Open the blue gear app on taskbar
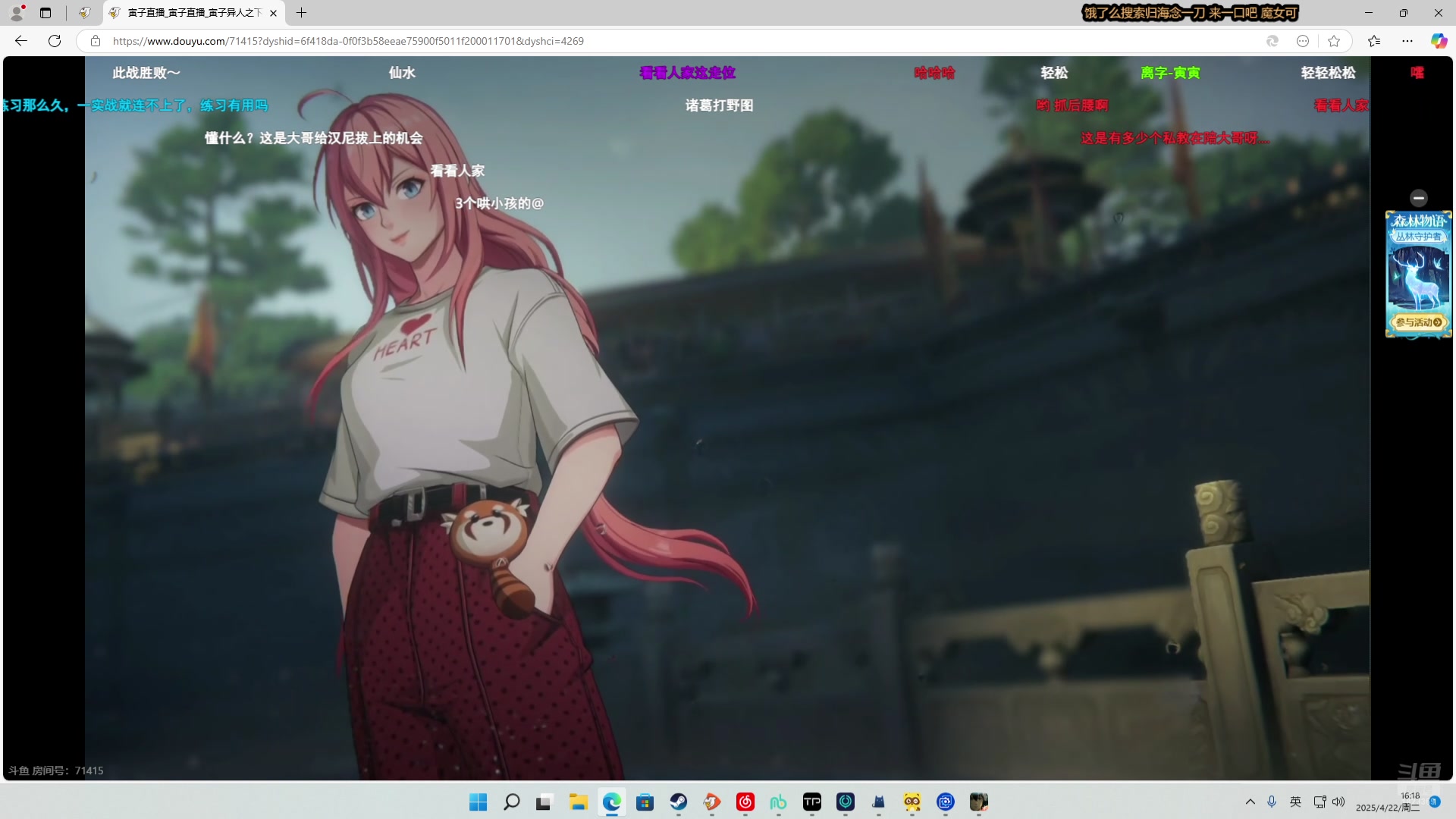Viewport: 1456px width, 819px height. (x=946, y=802)
